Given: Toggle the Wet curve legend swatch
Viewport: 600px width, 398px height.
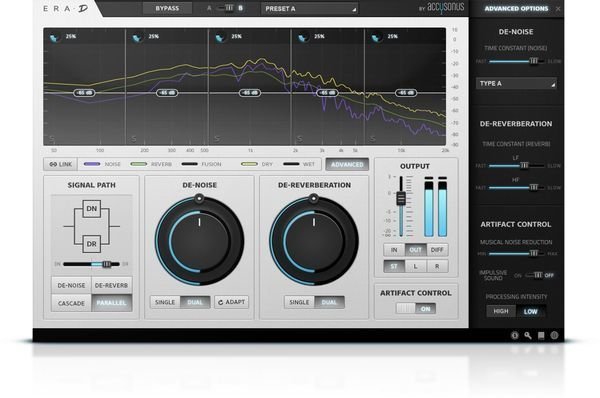Looking at the screenshot, I should (x=291, y=164).
